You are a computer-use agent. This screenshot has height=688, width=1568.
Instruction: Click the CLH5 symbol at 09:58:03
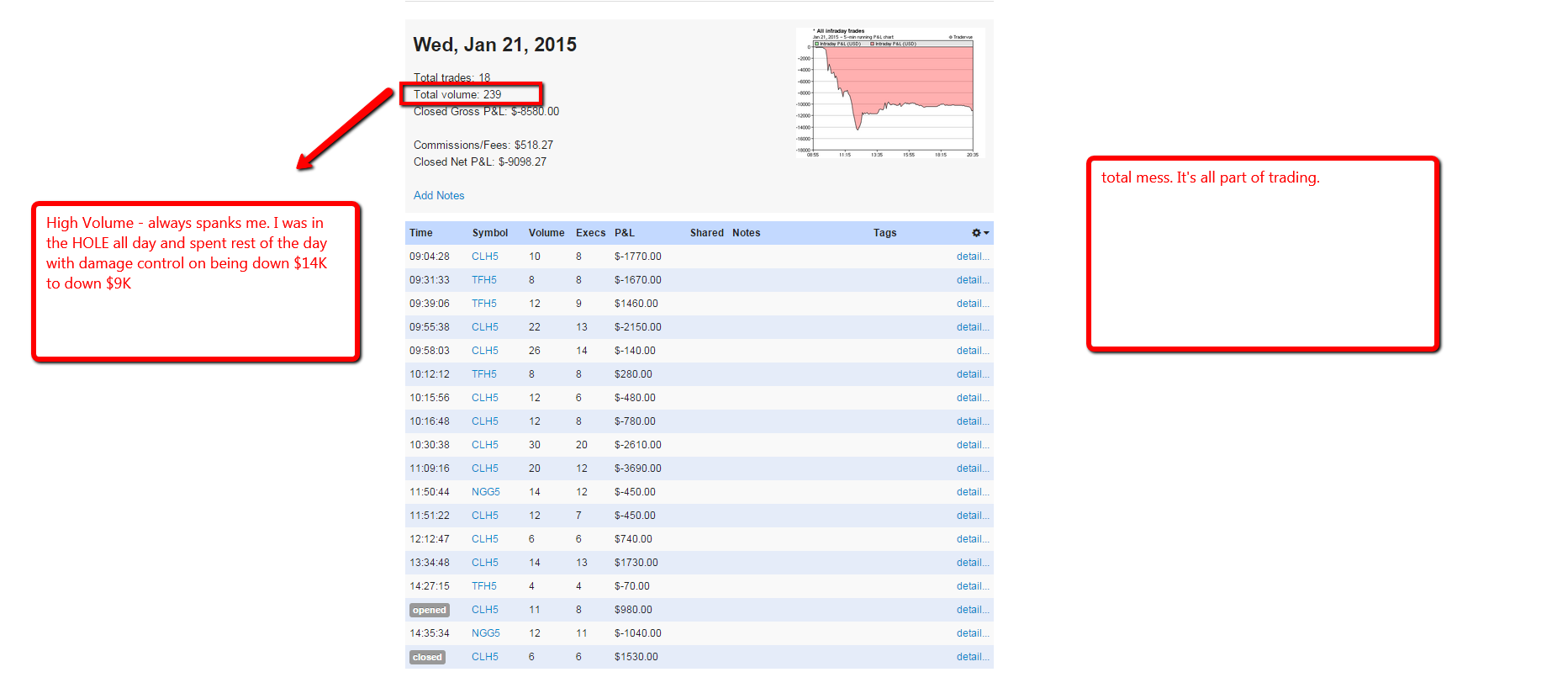pyautogui.click(x=485, y=351)
